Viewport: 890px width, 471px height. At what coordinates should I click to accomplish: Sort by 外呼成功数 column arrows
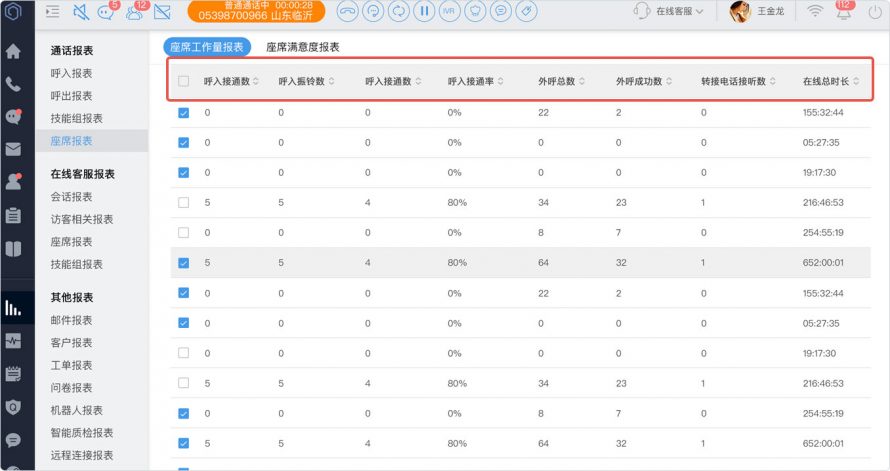point(669,81)
